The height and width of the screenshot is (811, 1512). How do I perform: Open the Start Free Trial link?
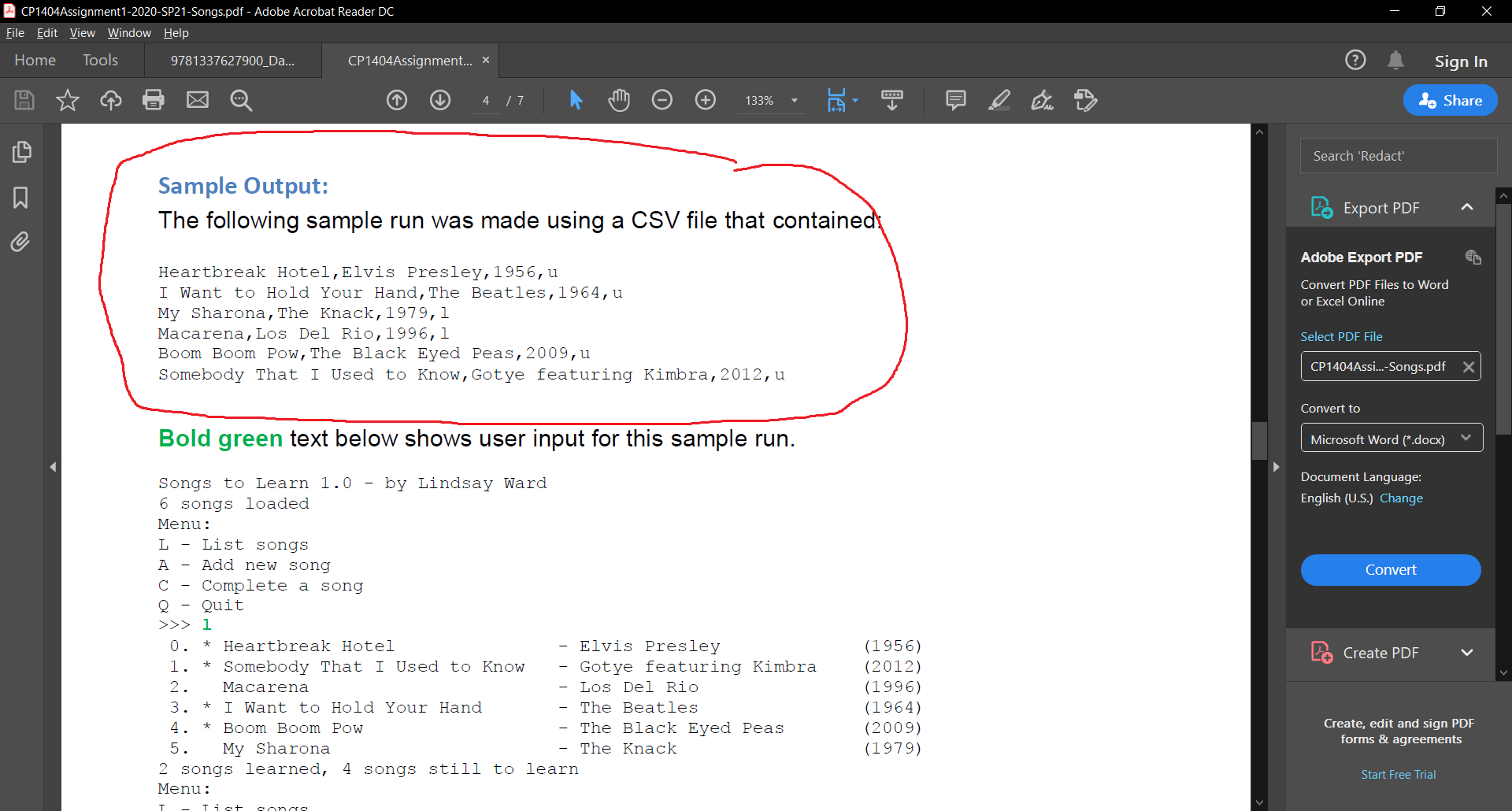[1399, 774]
